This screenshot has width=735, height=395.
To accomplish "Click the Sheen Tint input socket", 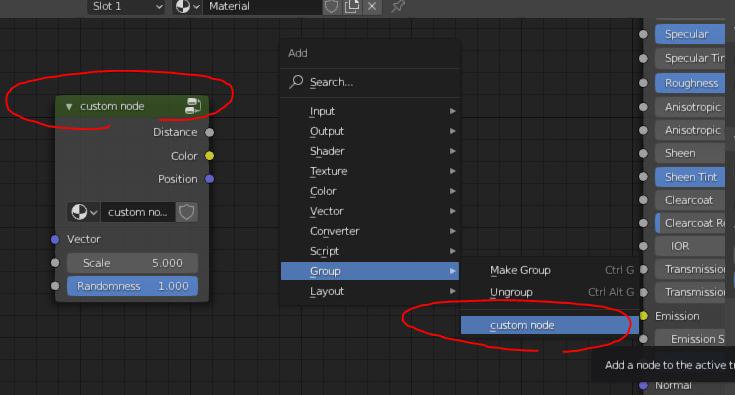I will 644,177.
